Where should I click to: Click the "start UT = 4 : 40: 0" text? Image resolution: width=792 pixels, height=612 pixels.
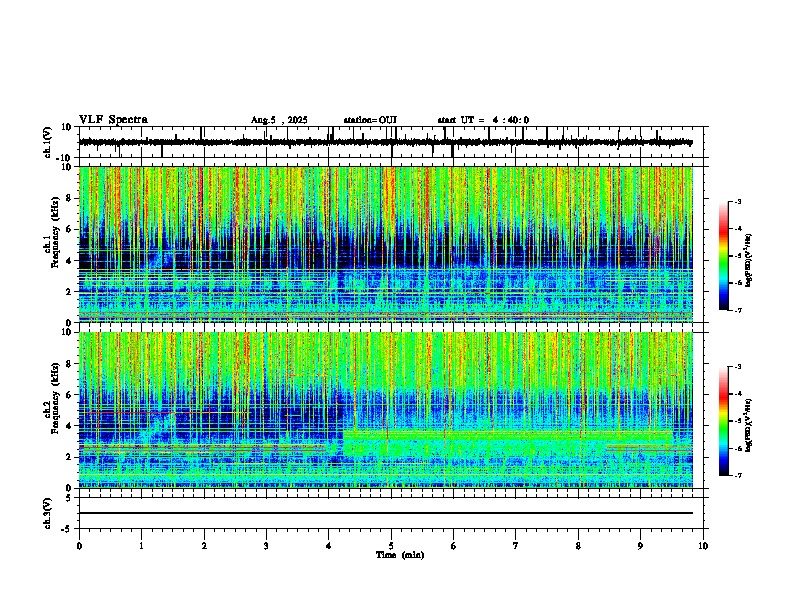(483, 120)
